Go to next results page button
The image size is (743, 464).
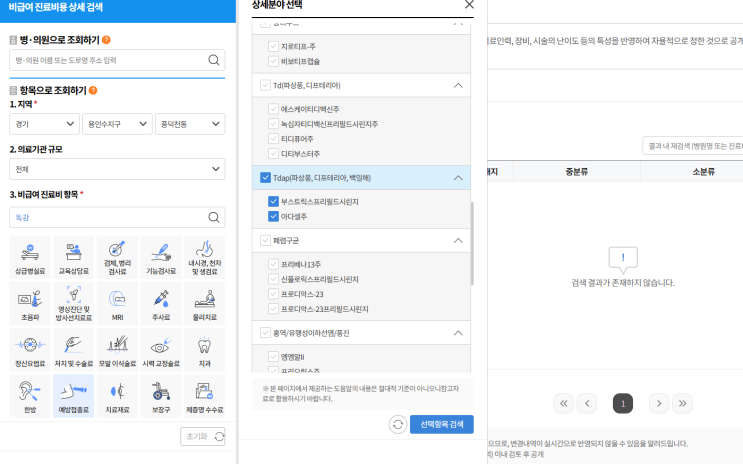click(x=659, y=403)
